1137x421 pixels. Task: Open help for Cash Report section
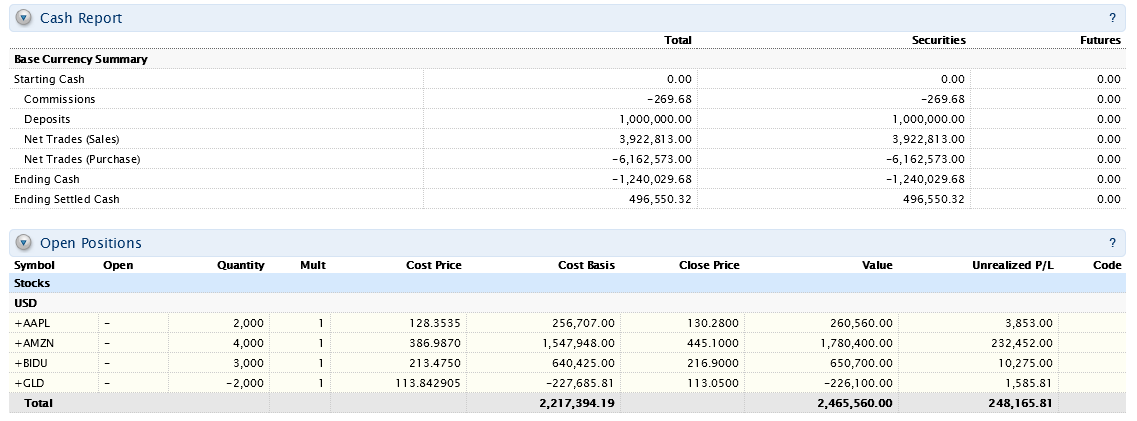pyautogui.click(x=1112, y=18)
